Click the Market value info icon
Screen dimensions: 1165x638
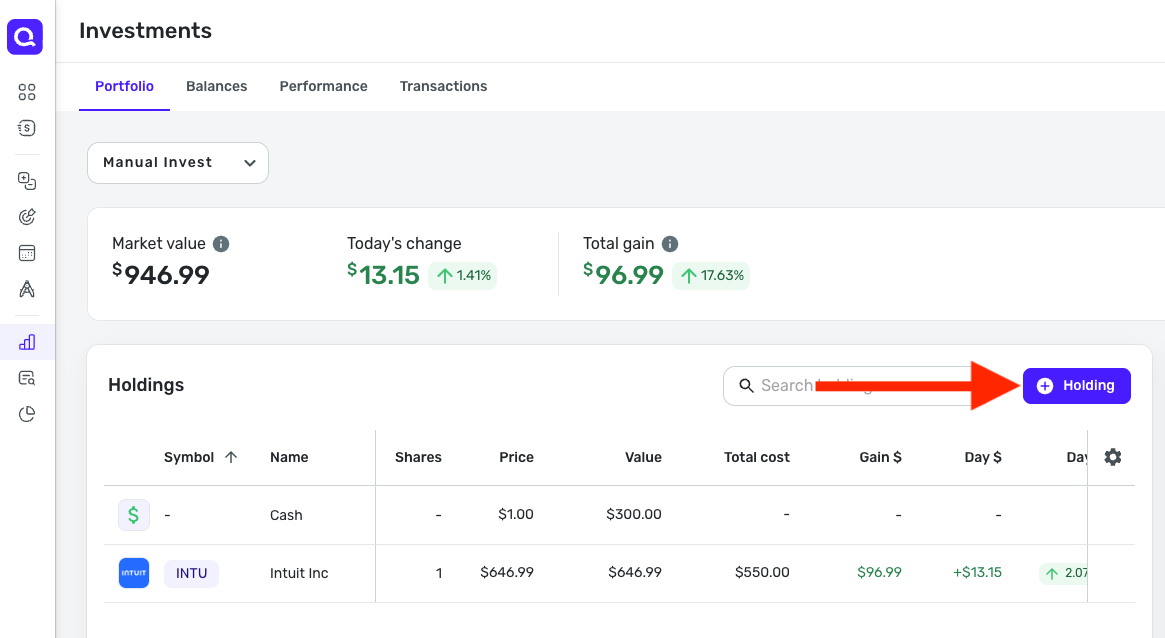pos(221,244)
